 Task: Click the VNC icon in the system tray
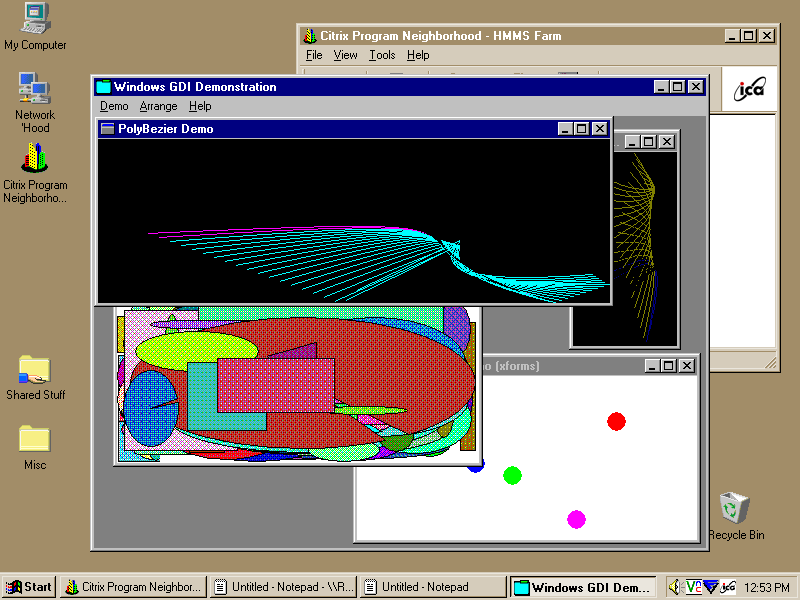(692, 587)
